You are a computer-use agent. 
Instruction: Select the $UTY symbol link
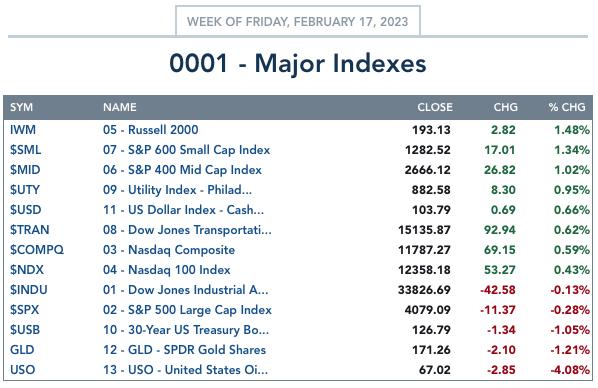click(25, 190)
